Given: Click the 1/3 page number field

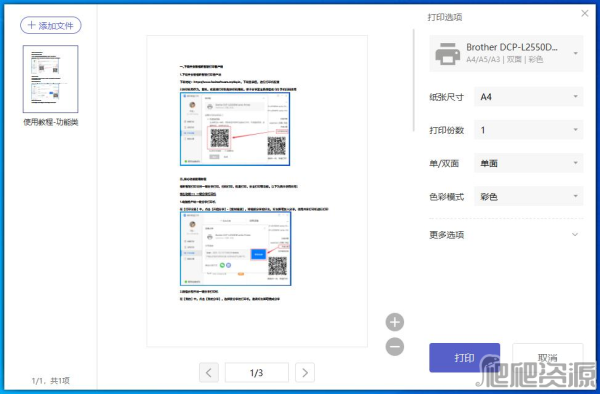Looking at the screenshot, I should coord(257,372).
